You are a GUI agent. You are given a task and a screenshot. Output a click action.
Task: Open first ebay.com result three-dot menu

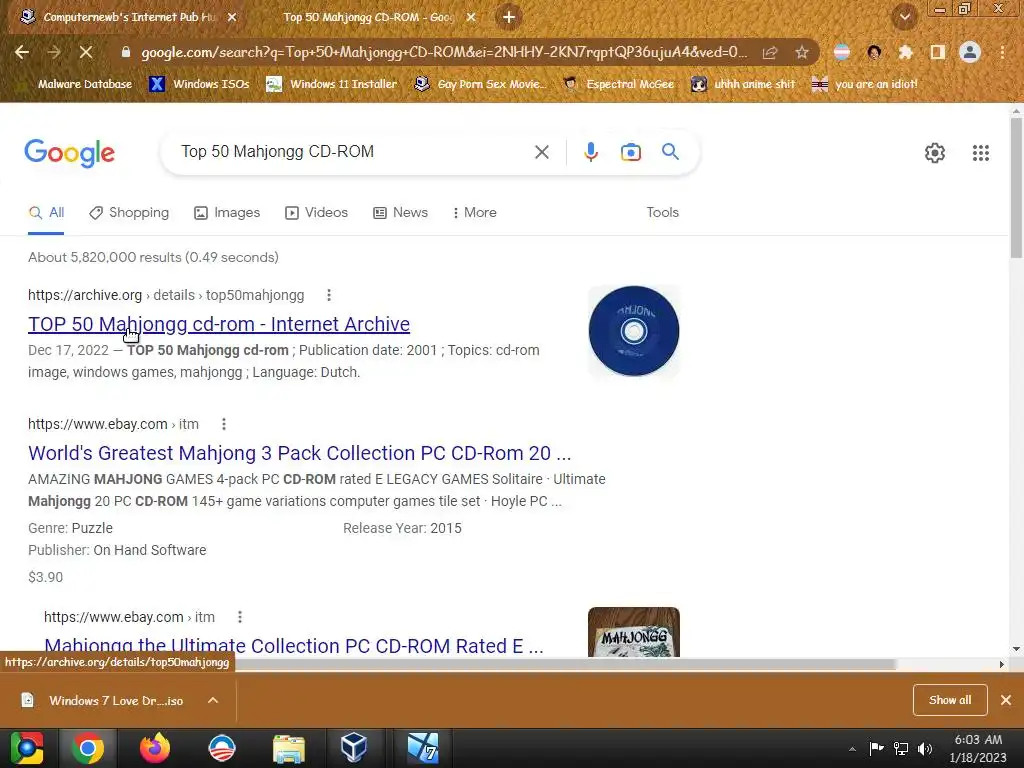(224, 424)
